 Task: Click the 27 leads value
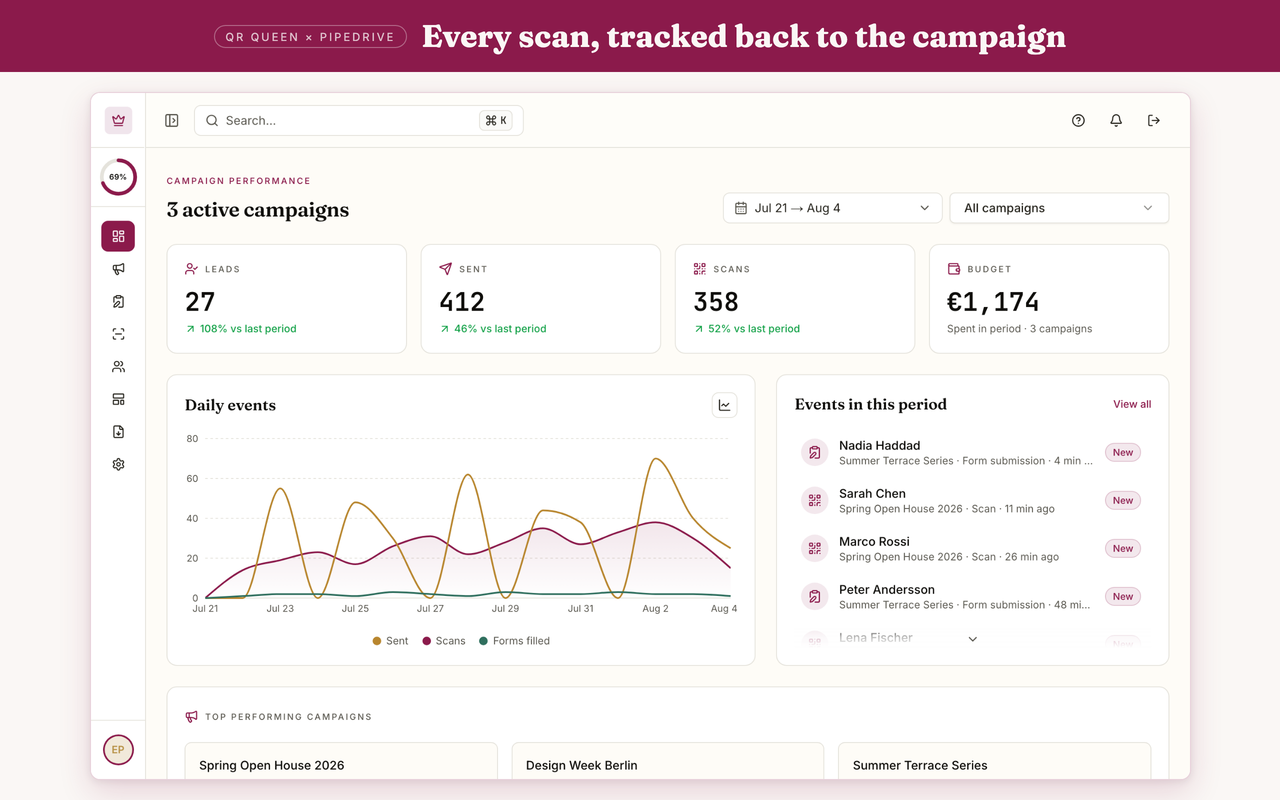[x=200, y=302]
